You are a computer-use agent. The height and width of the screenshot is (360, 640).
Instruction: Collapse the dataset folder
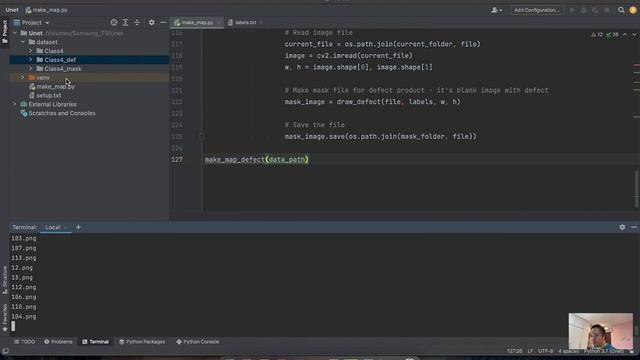point(23,42)
